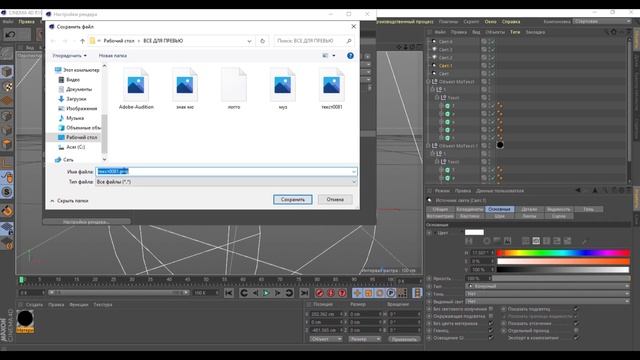Click Отмена button in save dialog
Viewport: 640px width, 360px height.
(335, 200)
